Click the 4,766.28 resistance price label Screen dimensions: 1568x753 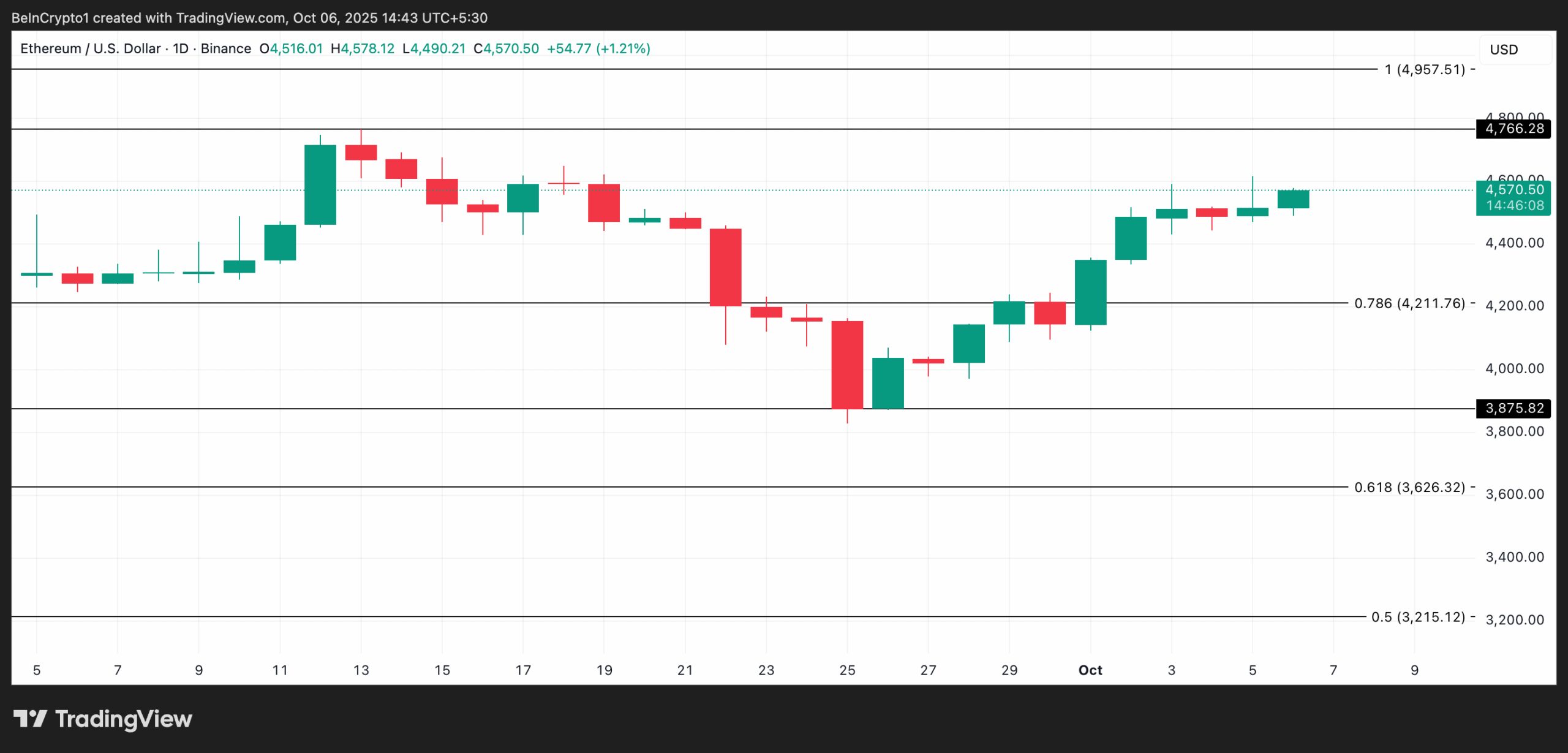click(x=1514, y=129)
